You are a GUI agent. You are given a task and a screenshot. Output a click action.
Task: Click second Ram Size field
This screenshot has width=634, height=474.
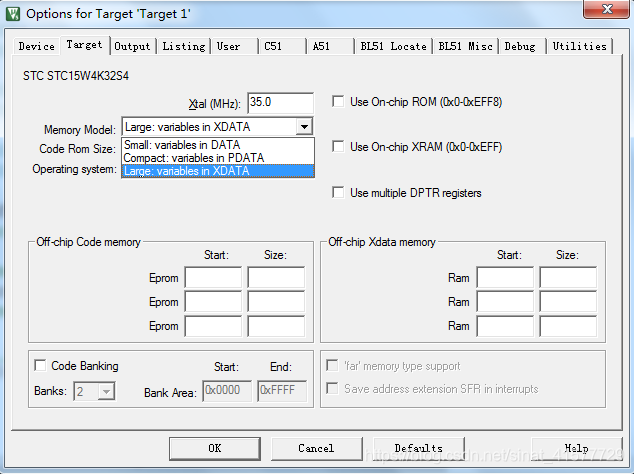point(568,302)
